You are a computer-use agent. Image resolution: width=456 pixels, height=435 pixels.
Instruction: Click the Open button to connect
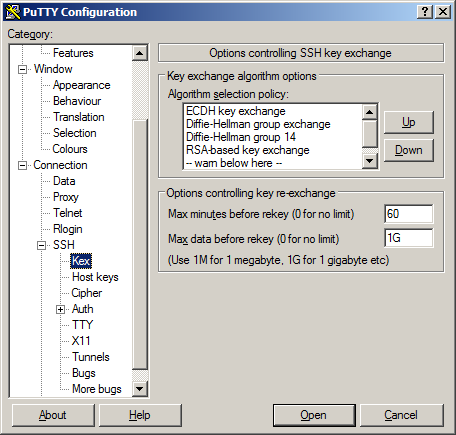(314, 415)
